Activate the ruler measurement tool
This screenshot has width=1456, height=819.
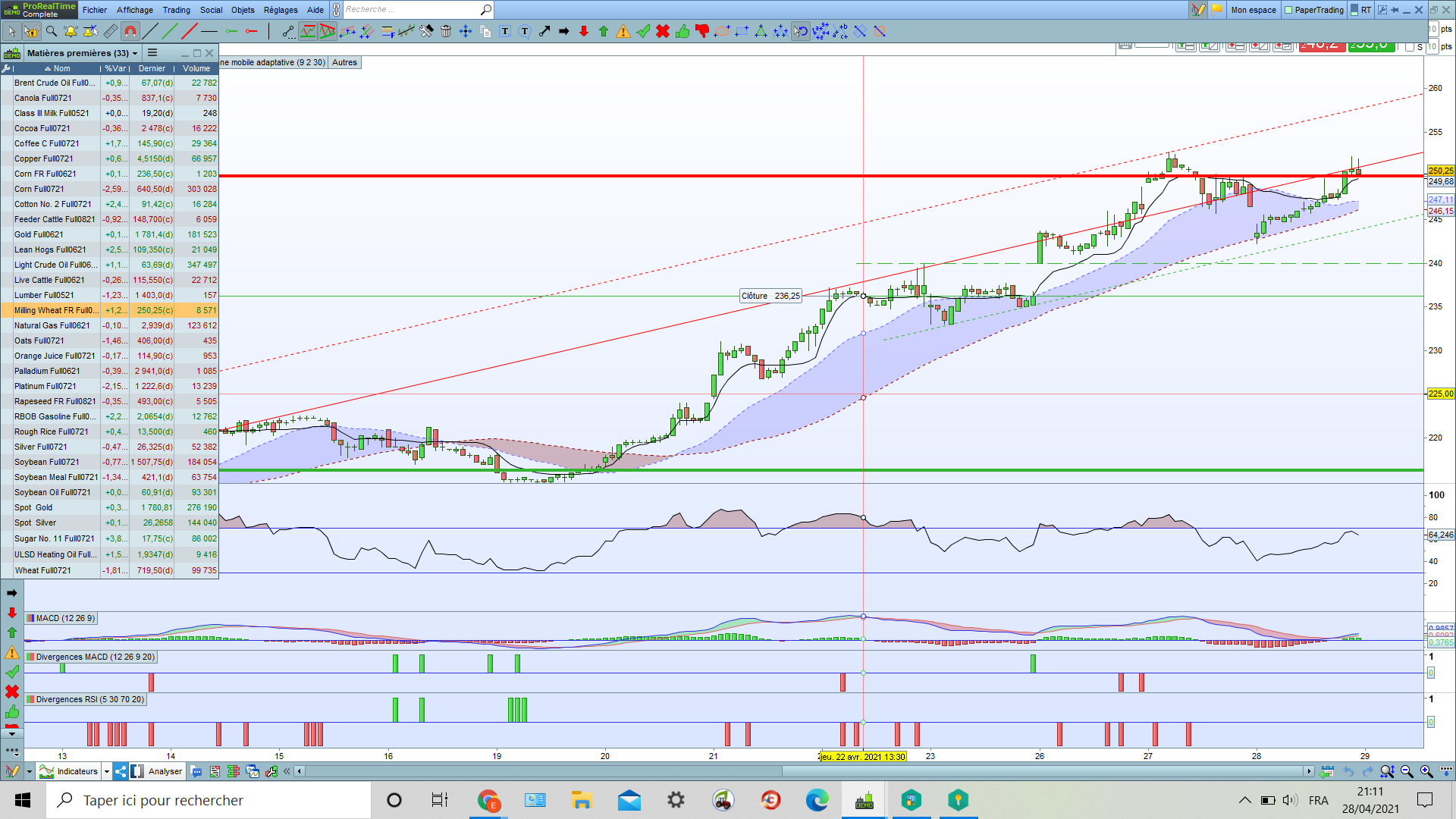(x=111, y=31)
